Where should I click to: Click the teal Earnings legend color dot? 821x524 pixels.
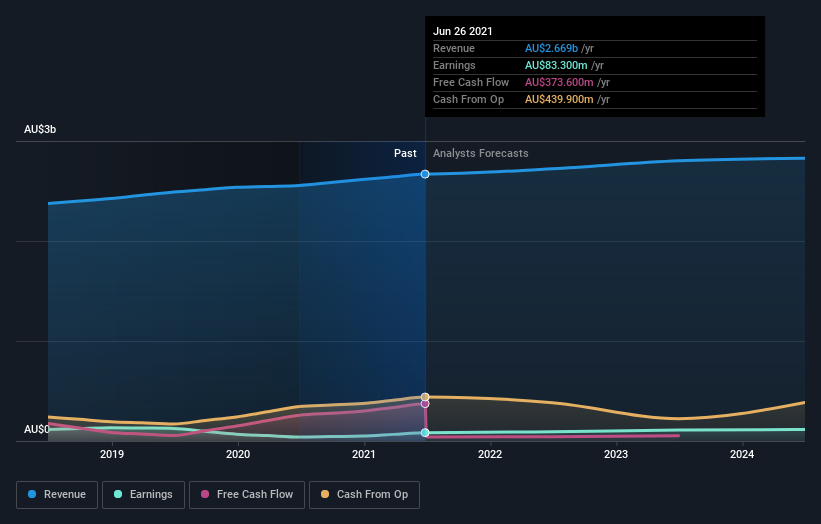pos(118,494)
